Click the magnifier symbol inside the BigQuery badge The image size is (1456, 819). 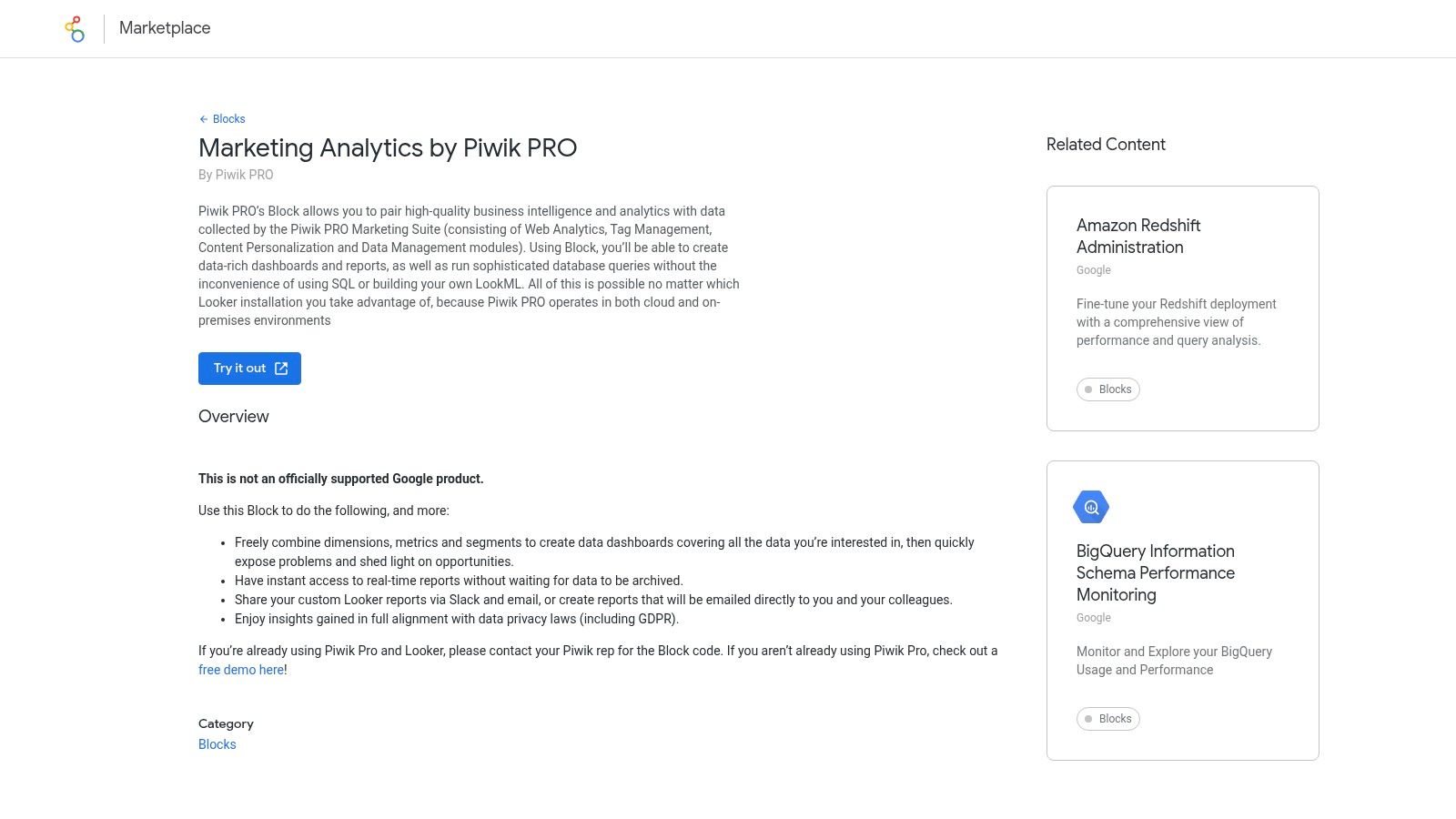(x=1091, y=507)
